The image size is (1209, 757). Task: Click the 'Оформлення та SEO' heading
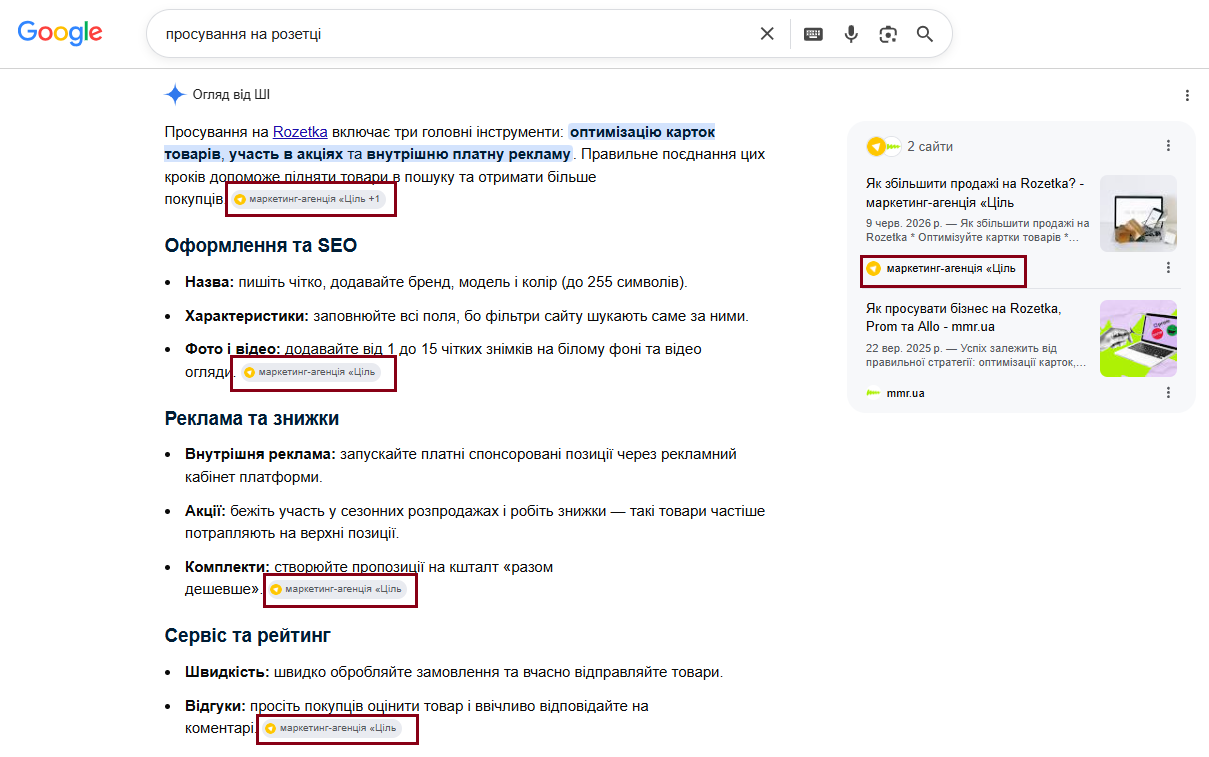point(261,246)
